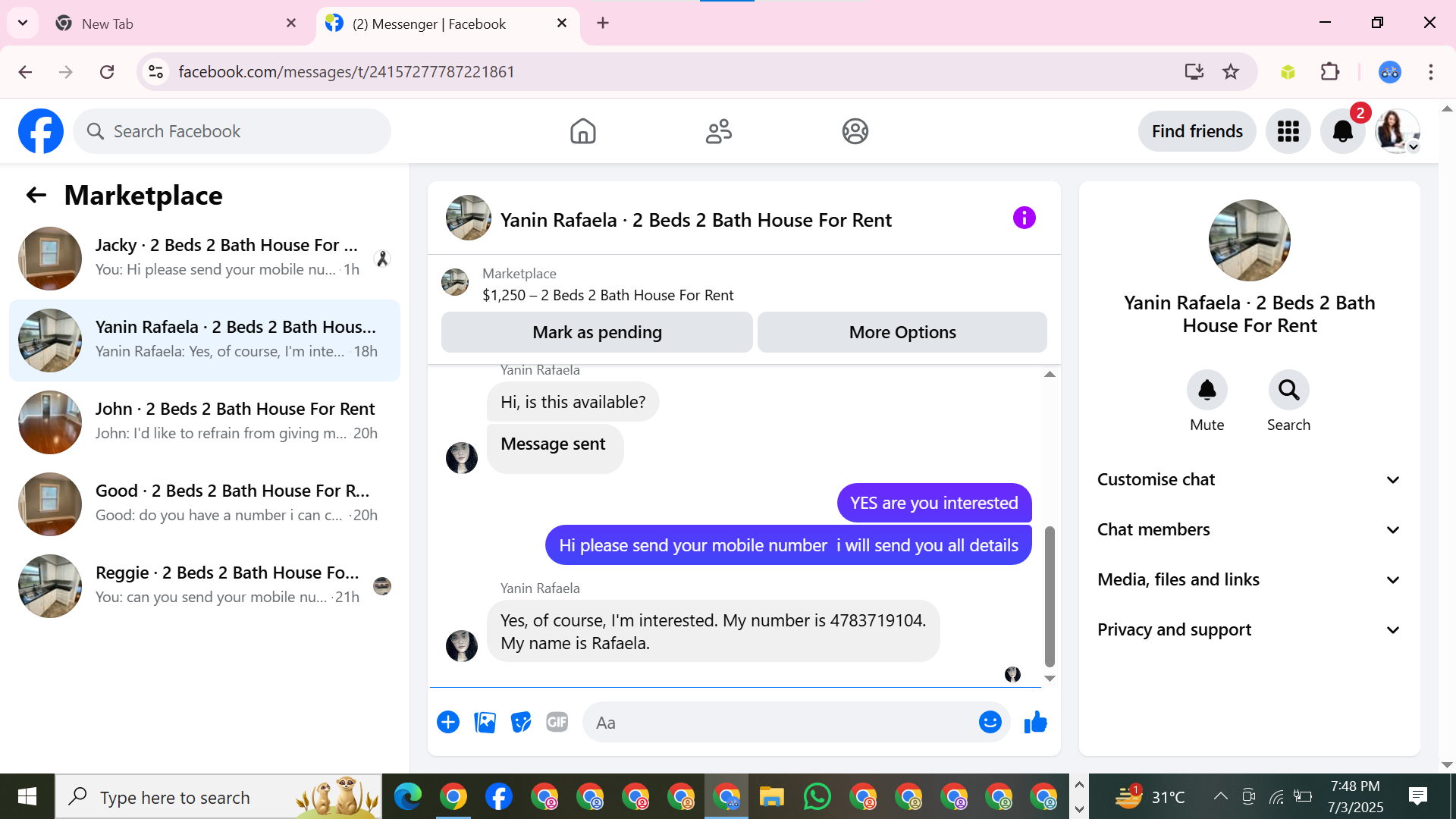Click the More Options button
The width and height of the screenshot is (1456, 819).
(902, 332)
